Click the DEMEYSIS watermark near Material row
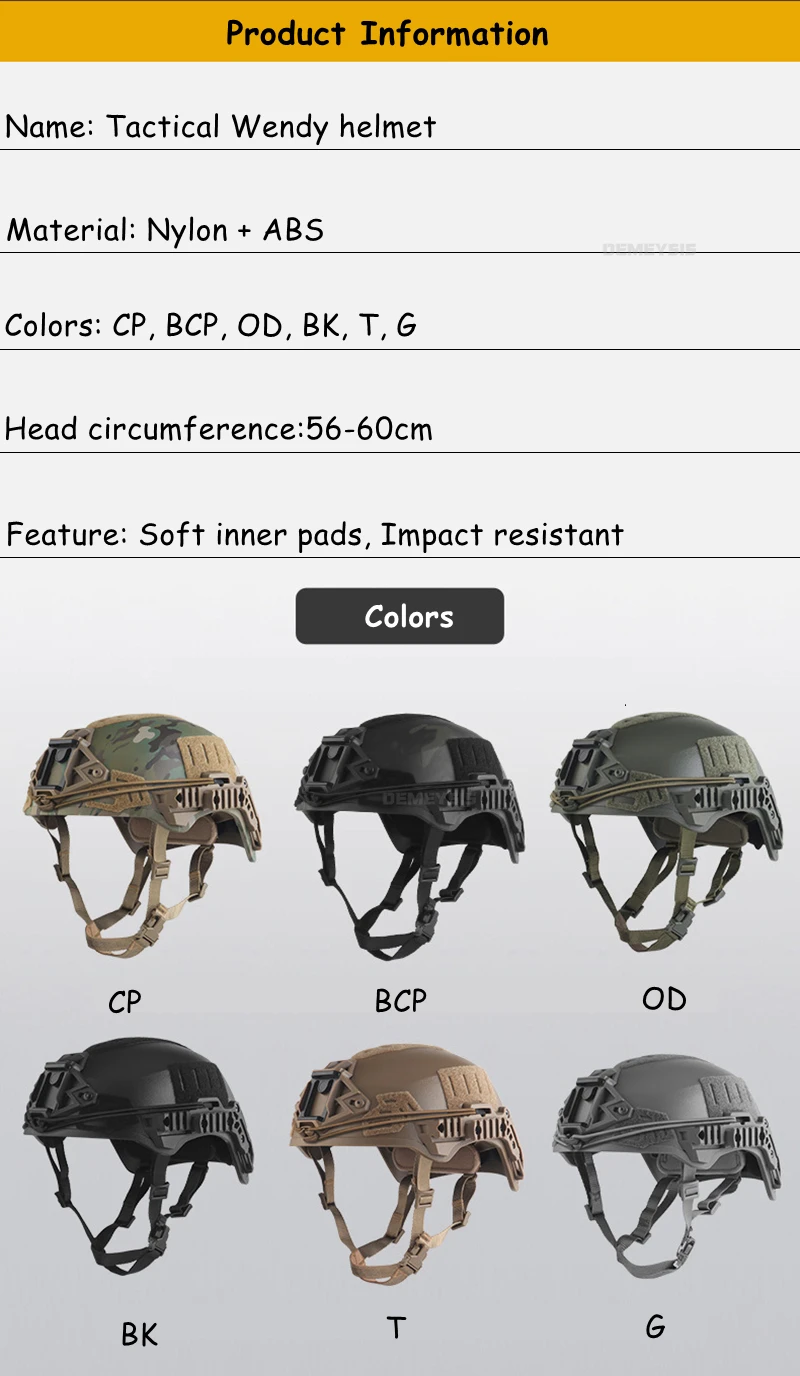This screenshot has width=800, height=1376. click(649, 249)
